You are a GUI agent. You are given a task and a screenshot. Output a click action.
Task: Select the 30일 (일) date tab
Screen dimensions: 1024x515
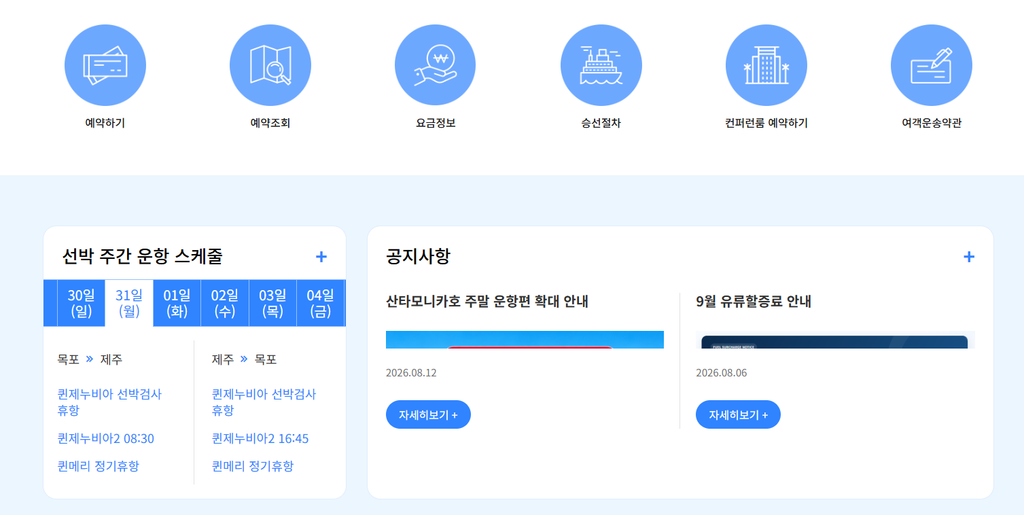coord(81,303)
